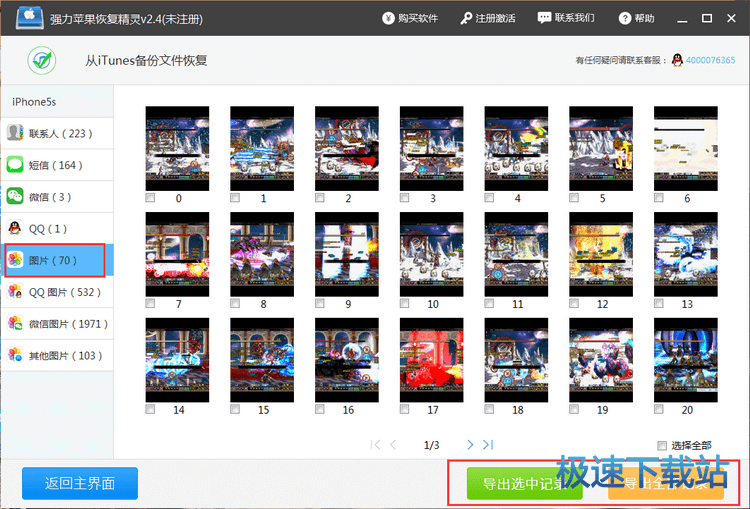Open the QQ (1) category
The image size is (750, 509).
point(57,228)
